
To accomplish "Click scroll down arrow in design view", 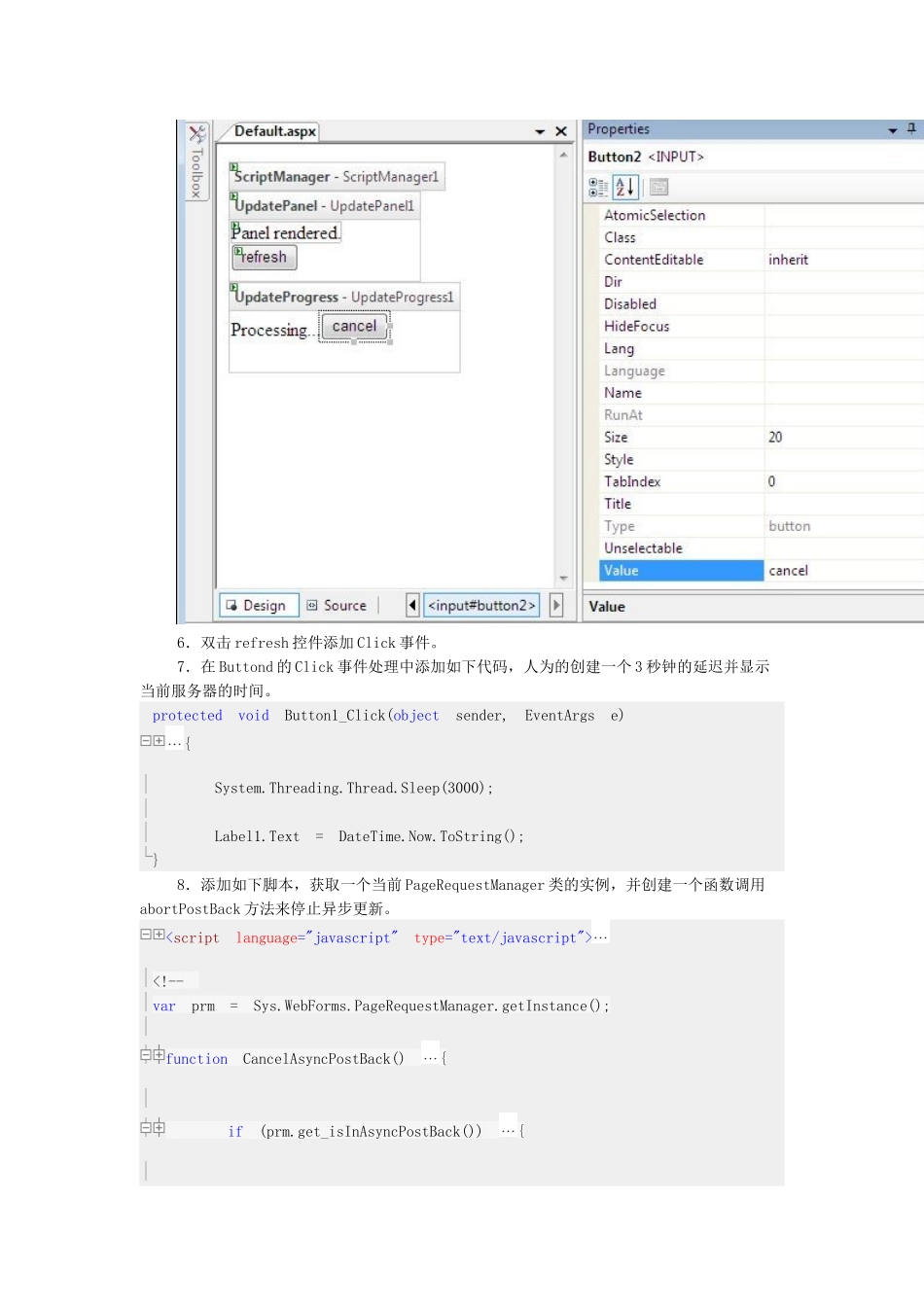I will pos(563,579).
